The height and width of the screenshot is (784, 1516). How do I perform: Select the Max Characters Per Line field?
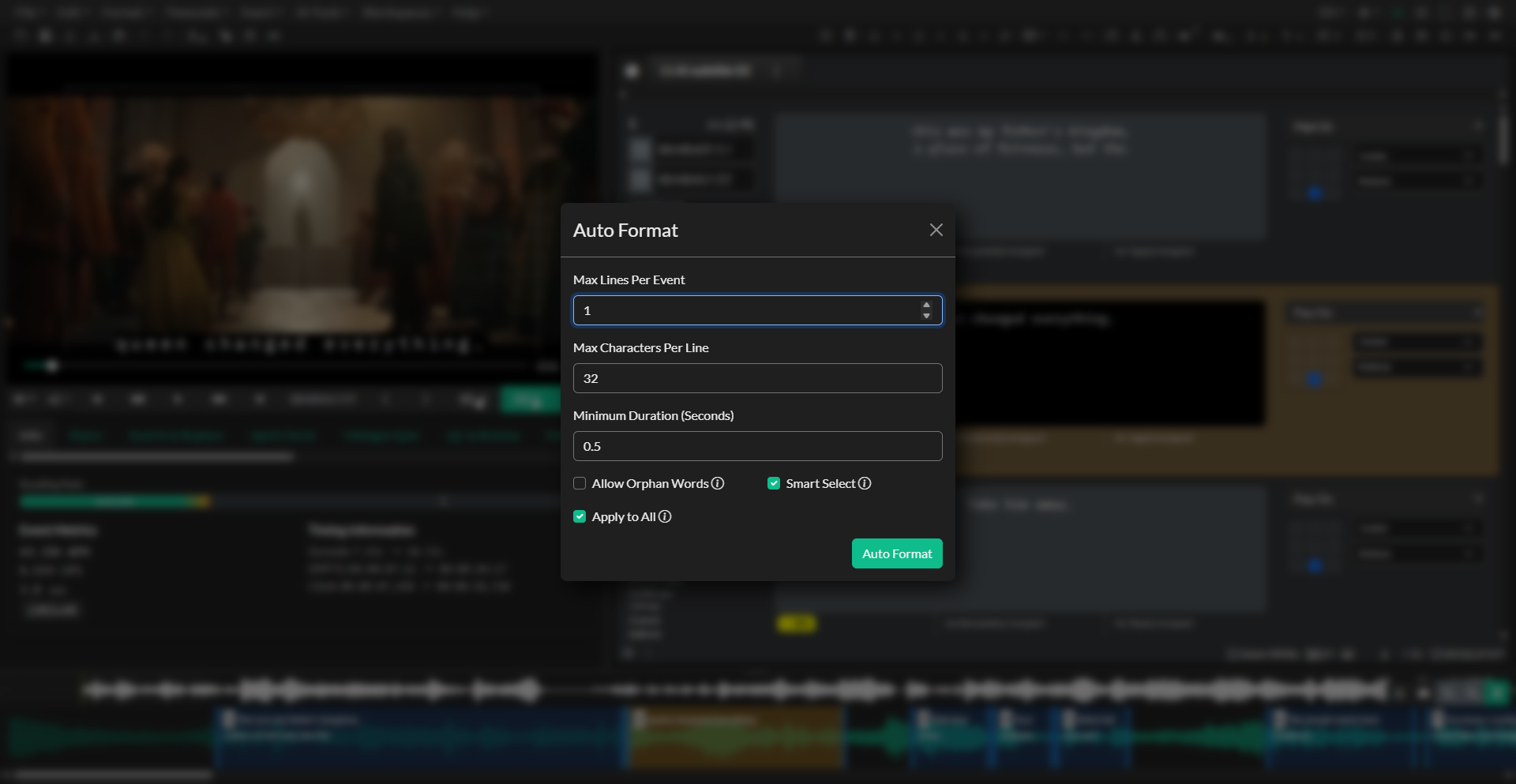[x=756, y=378]
